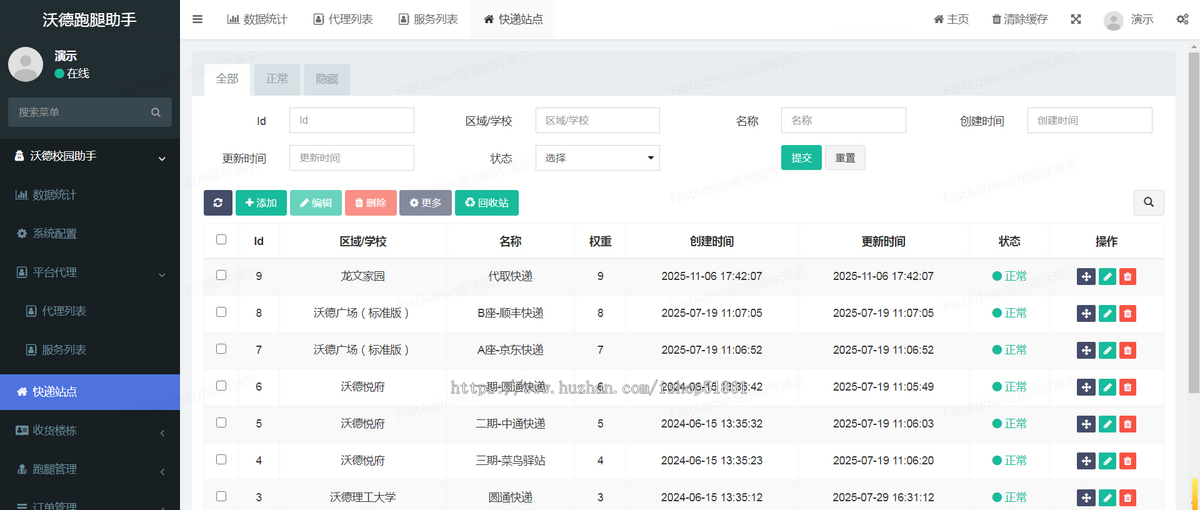Open 代理列表 in the sidebar submenu
Screen dimensions: 1200x510
tap(90, 311)
